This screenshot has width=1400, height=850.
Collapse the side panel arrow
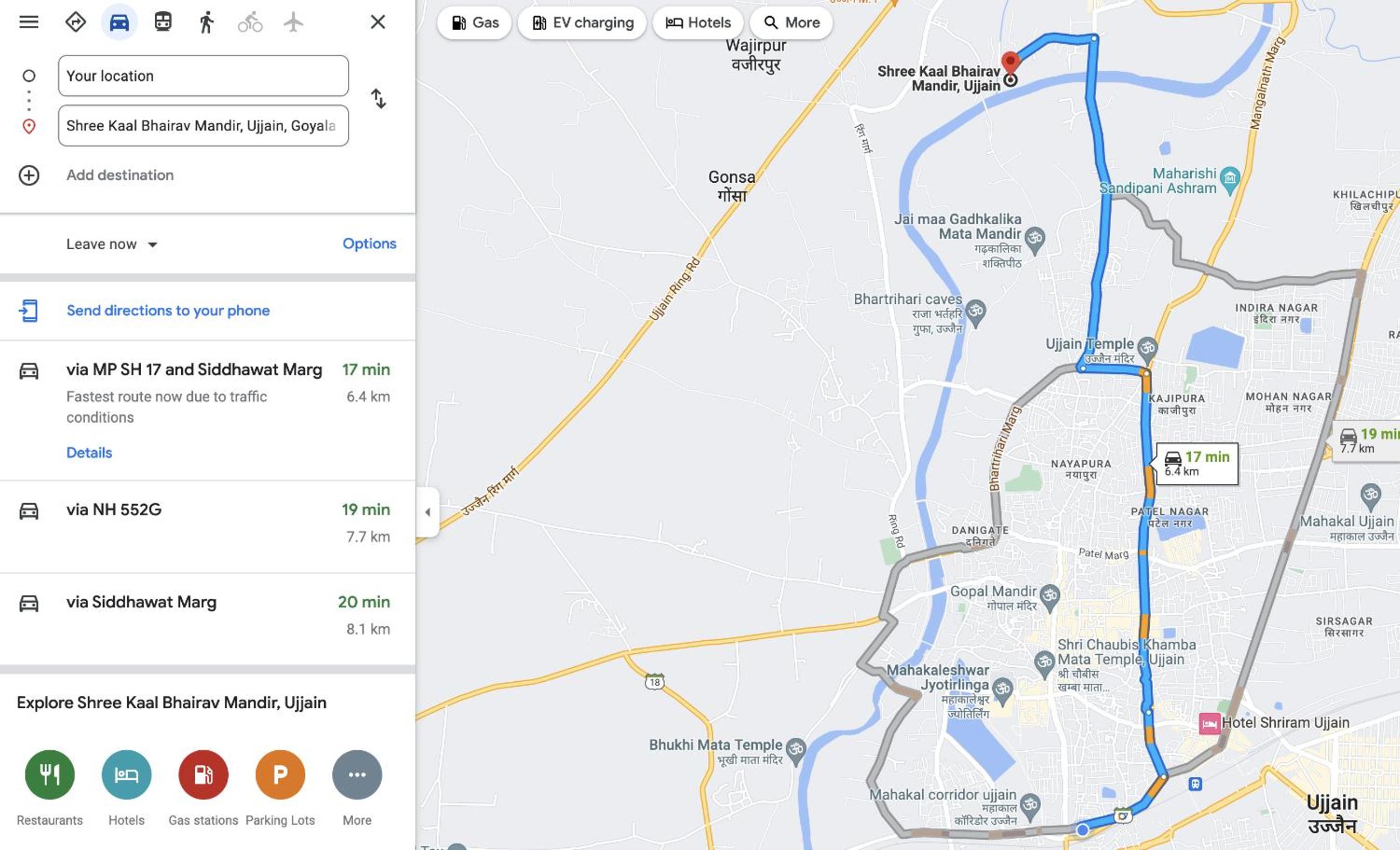(x=427, y=512)
